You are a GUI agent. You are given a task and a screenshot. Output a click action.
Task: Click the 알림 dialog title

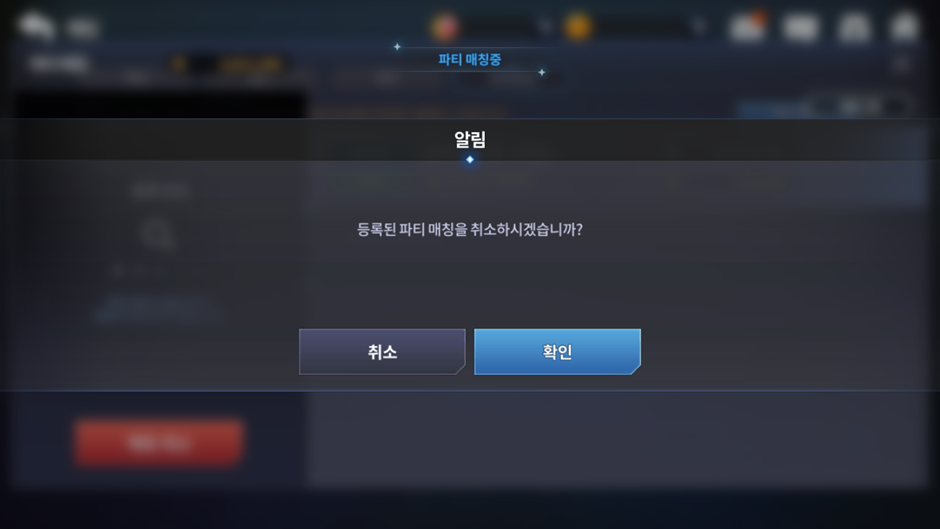[469, 140]
